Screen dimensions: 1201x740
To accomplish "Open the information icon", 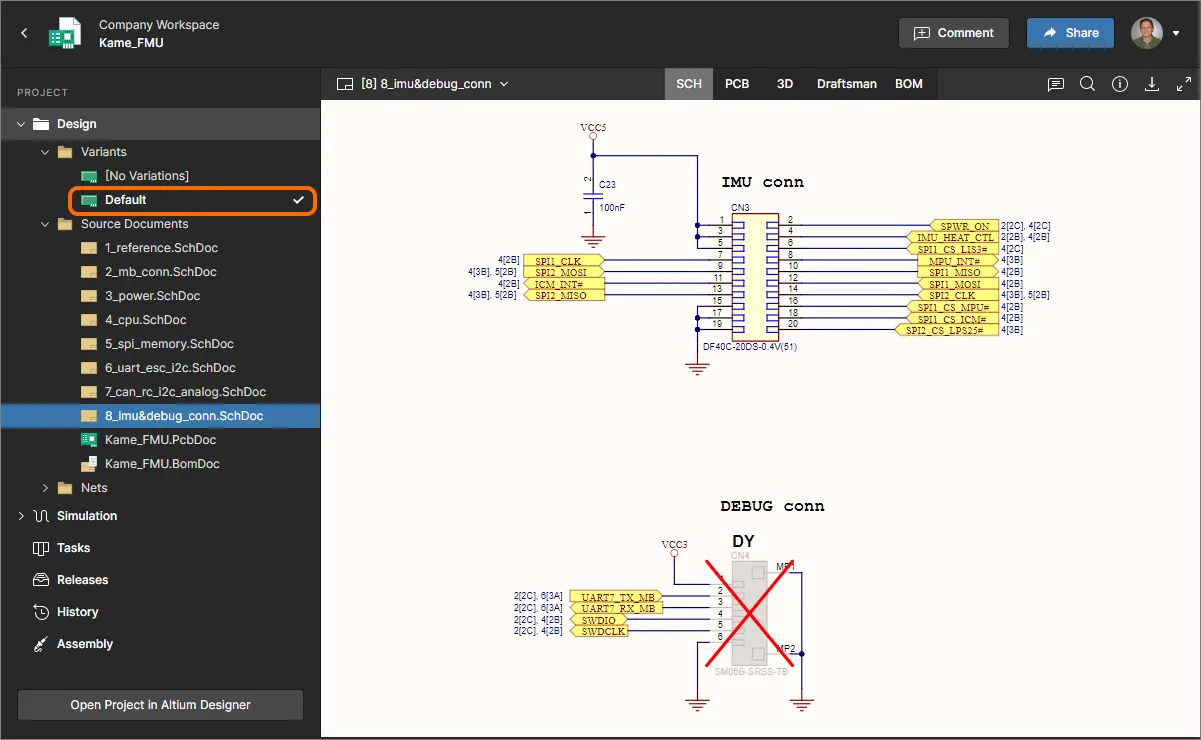I will pyautogui.click(x=1120, y=84).
